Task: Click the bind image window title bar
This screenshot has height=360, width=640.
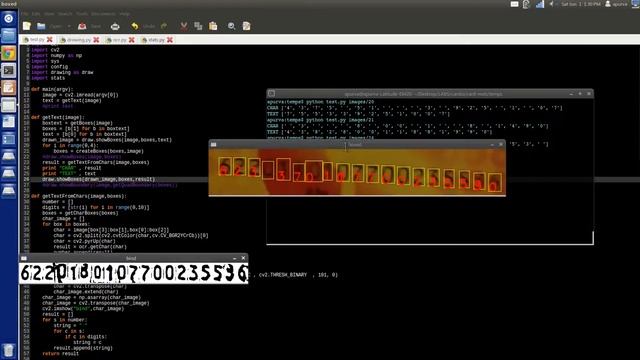Action: [x=133, y=258]
